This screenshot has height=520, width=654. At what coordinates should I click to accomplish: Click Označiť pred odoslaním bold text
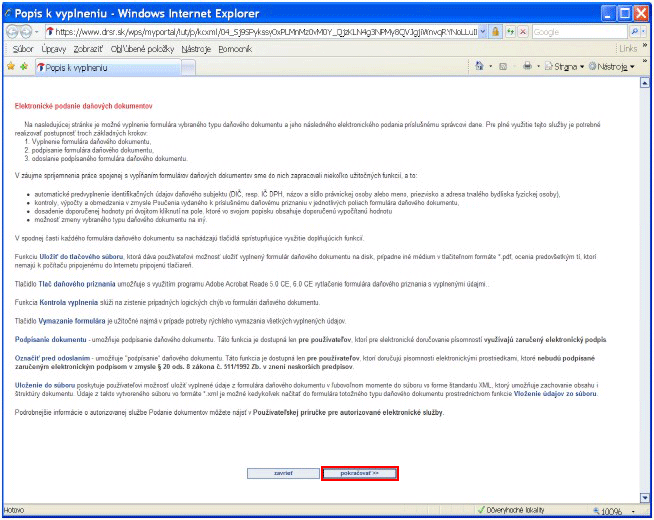tap(53, 358)
